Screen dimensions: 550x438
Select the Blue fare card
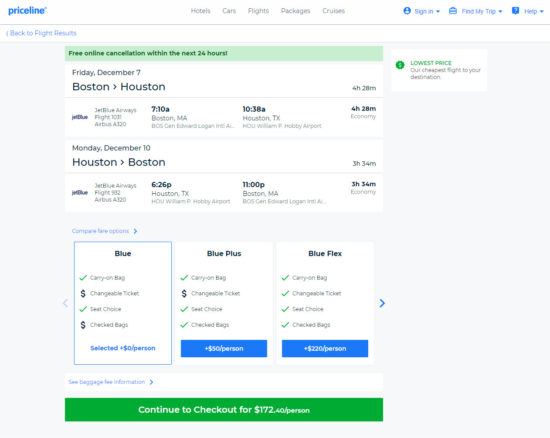[123, 303]
